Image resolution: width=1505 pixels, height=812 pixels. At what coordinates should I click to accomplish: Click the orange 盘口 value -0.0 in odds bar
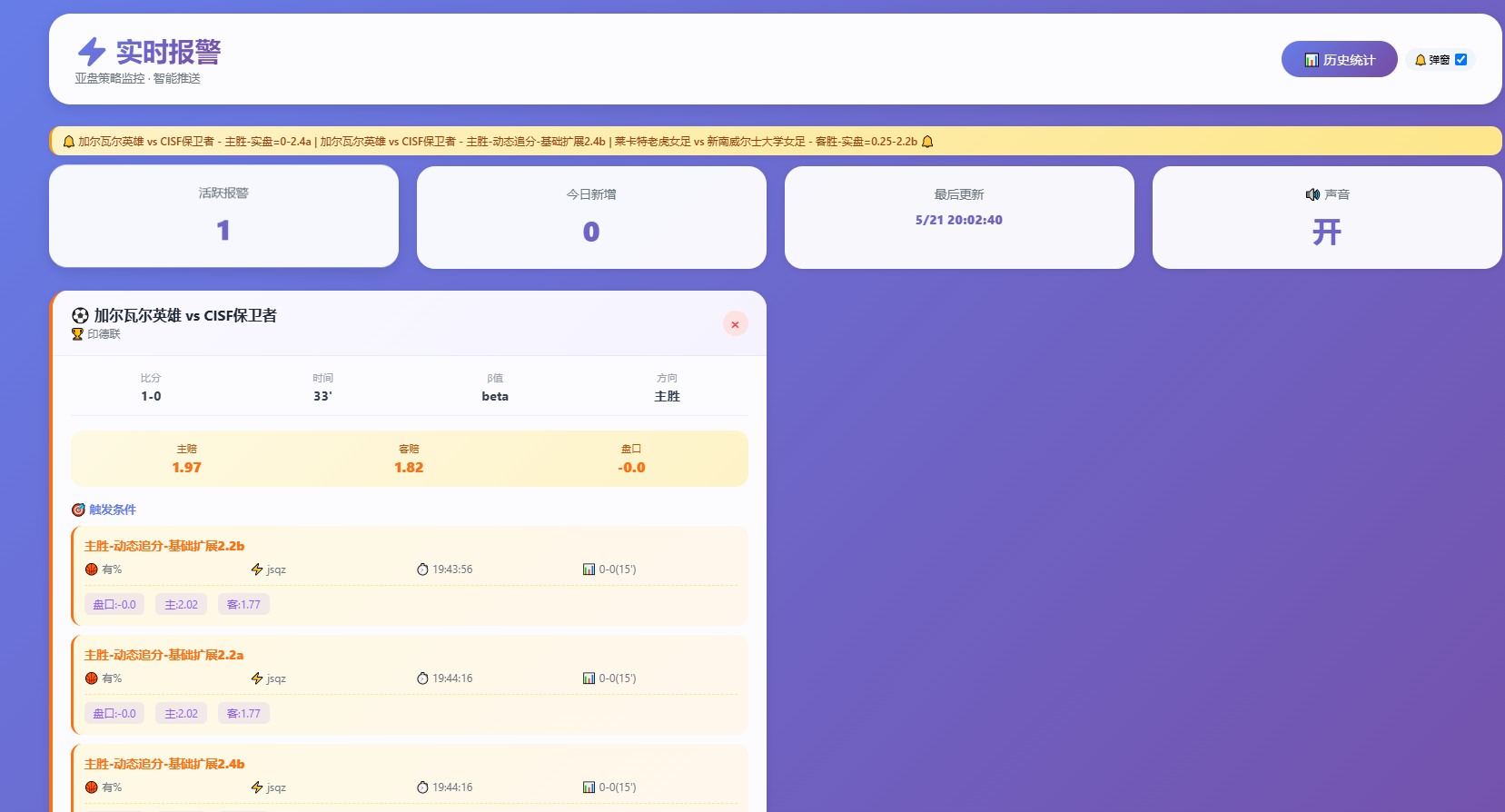tap(631, 468)
